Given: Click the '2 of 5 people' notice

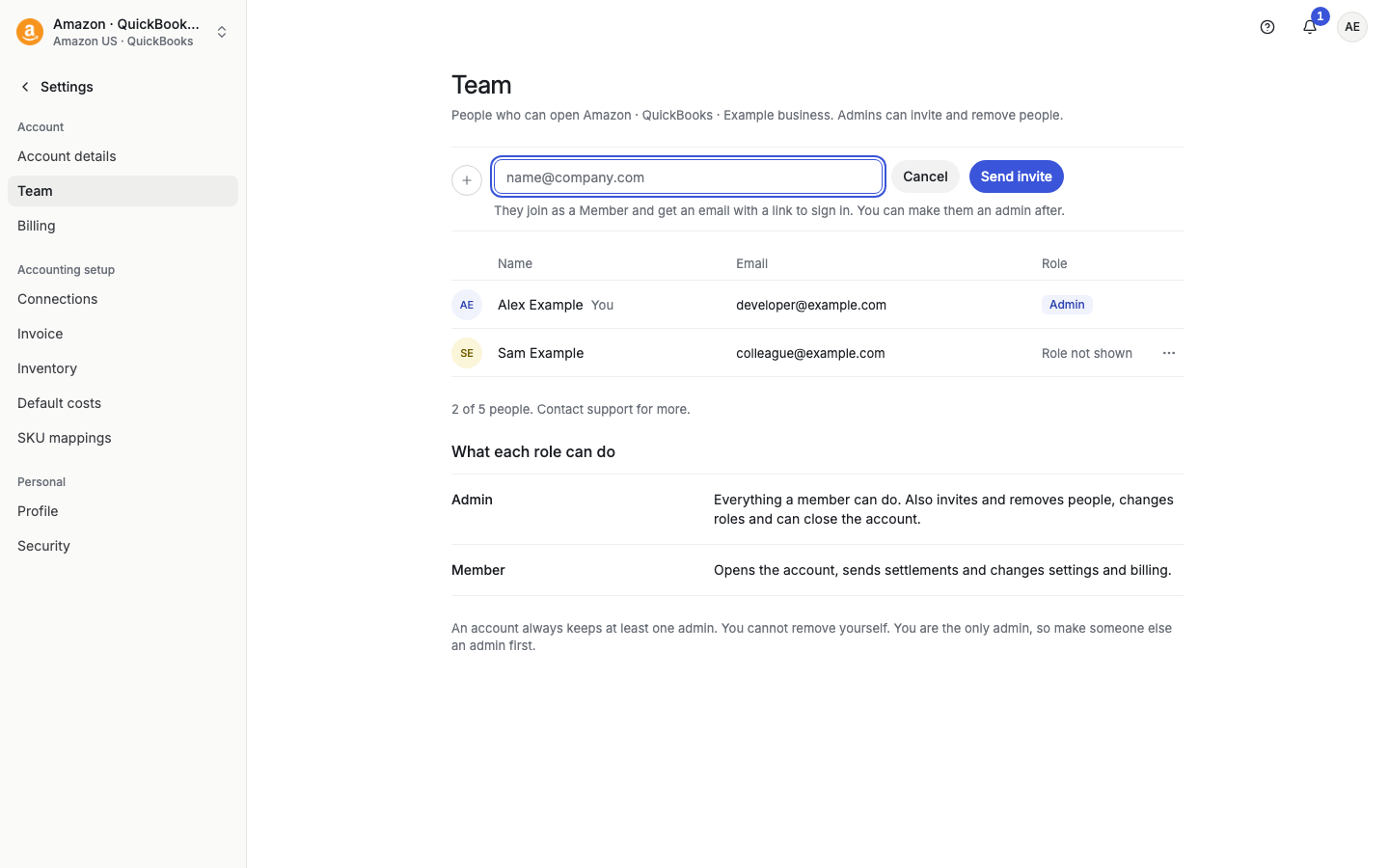Looking at the screenshot, I should [571, 409].
